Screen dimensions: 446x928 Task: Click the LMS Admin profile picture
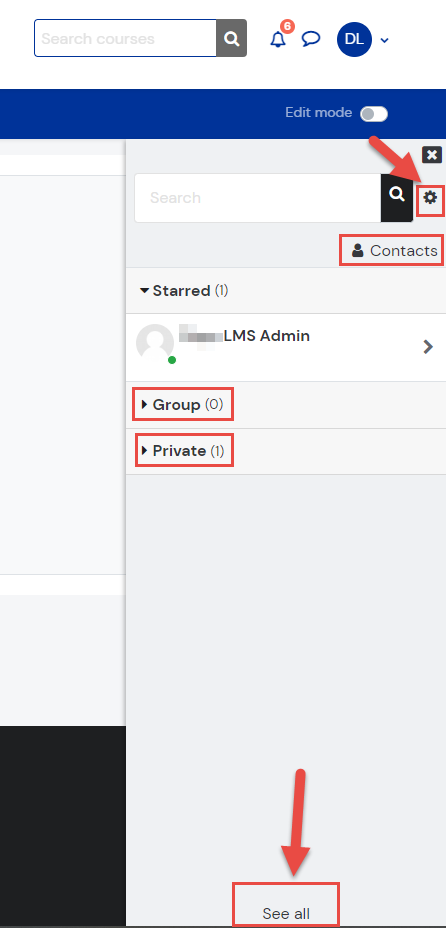tap(155, 343)
